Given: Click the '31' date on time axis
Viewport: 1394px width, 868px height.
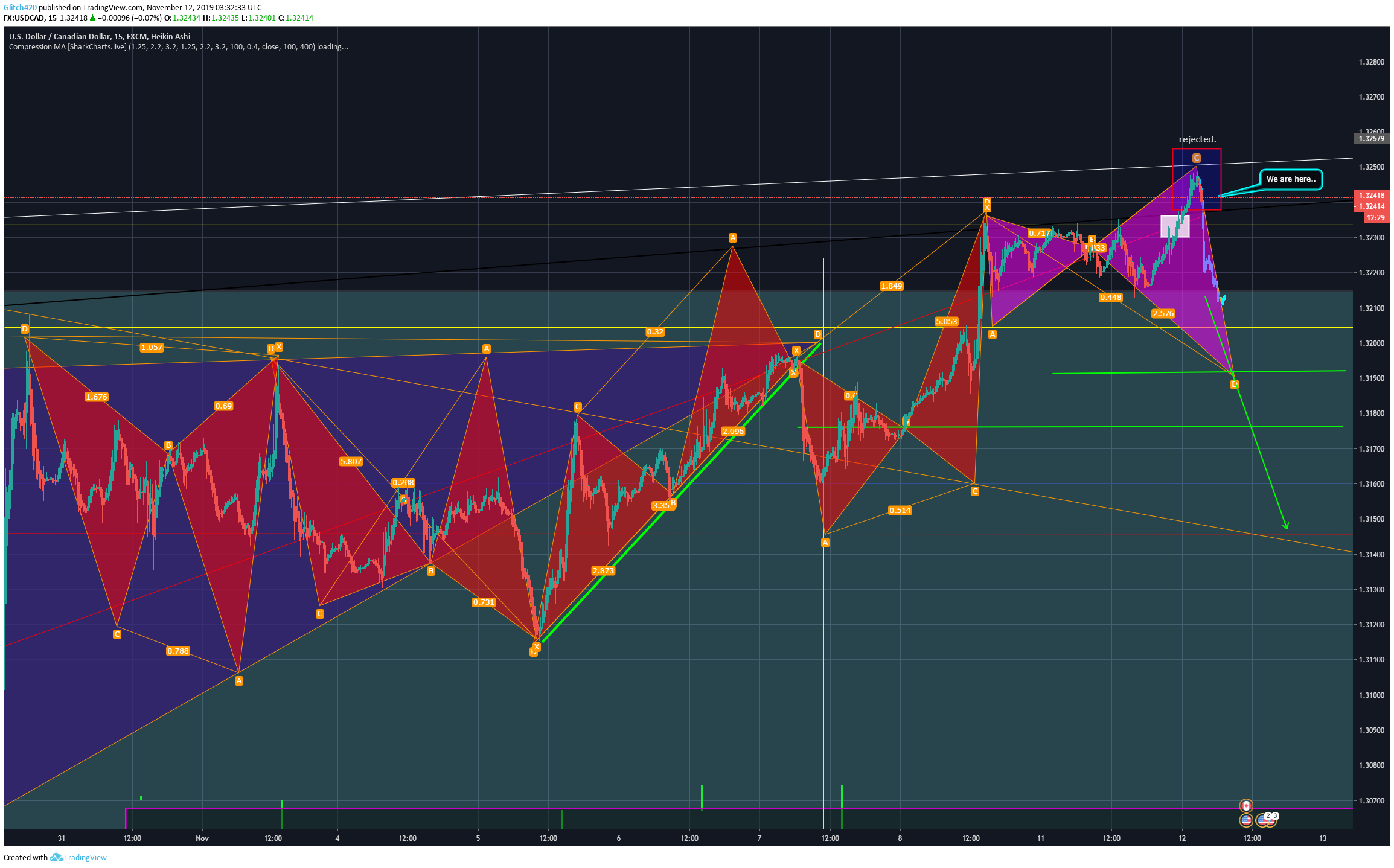Looking at the screenshot, I should 62,838.
